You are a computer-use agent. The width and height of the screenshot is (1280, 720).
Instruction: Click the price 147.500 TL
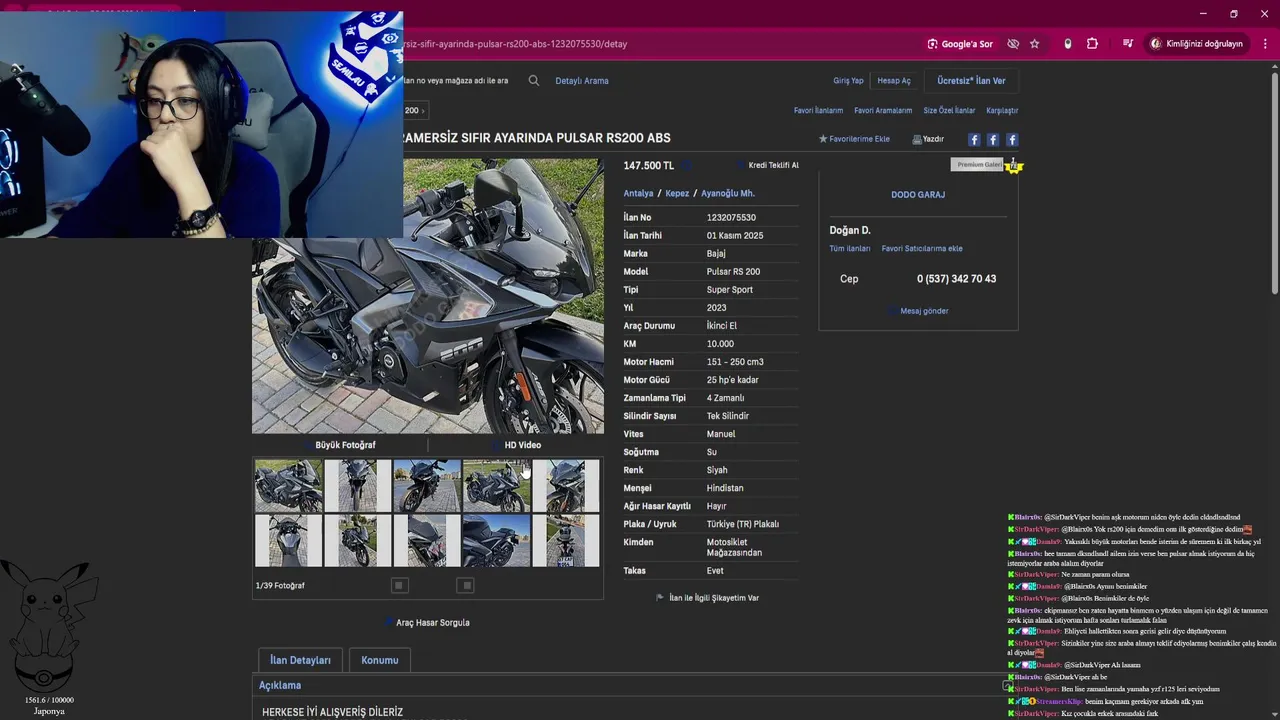coord(649,166)
